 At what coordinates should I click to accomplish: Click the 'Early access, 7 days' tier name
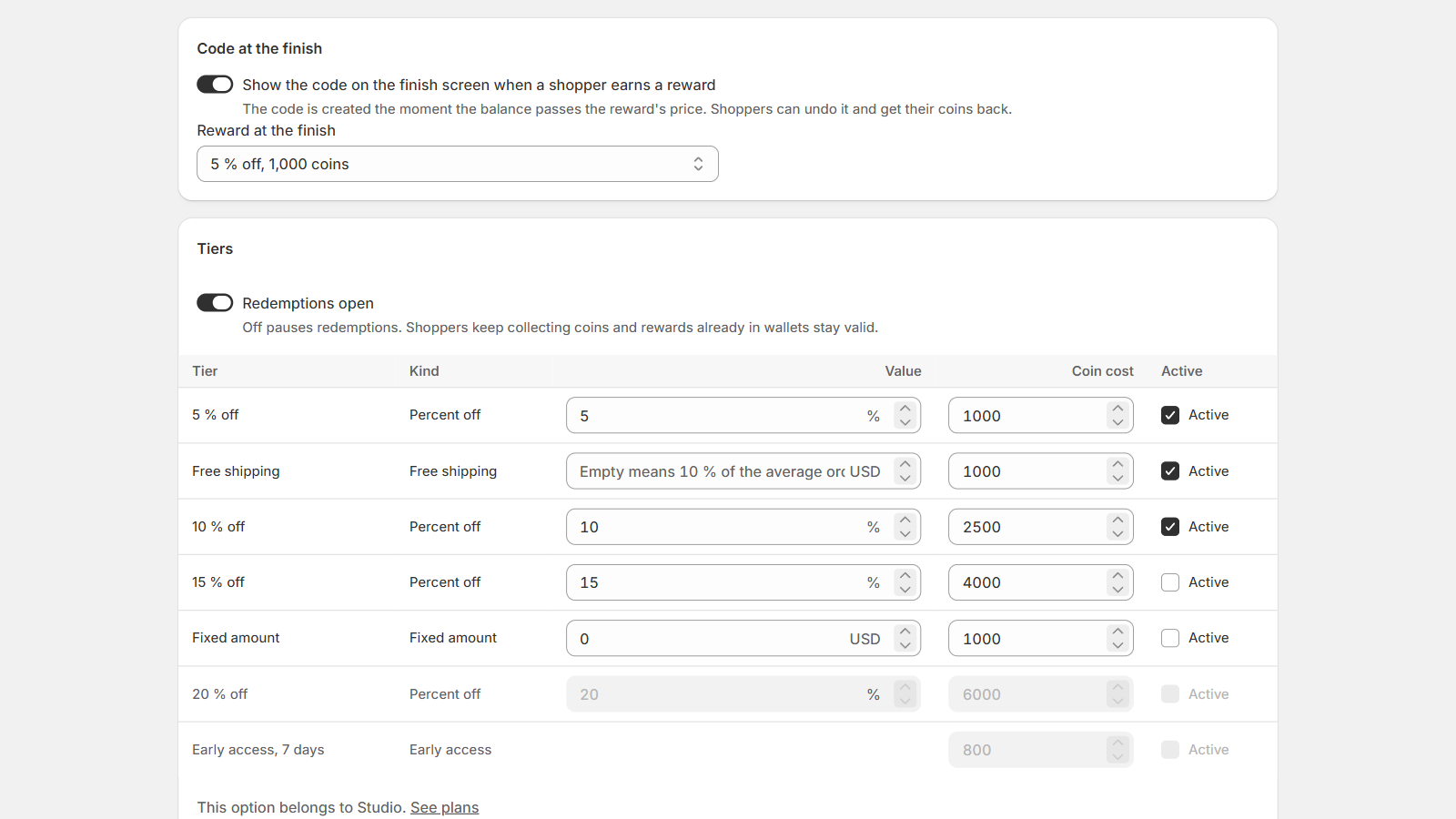point(258,750)
